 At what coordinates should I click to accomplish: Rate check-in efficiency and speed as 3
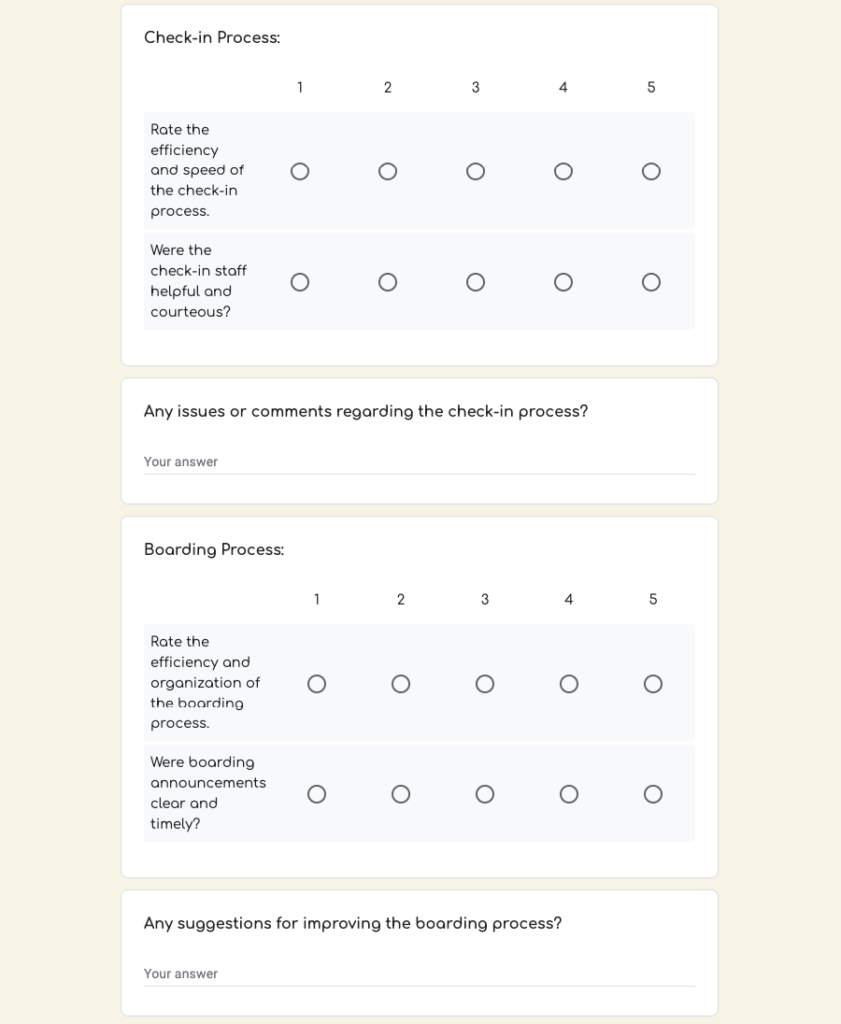coord(476,172)
